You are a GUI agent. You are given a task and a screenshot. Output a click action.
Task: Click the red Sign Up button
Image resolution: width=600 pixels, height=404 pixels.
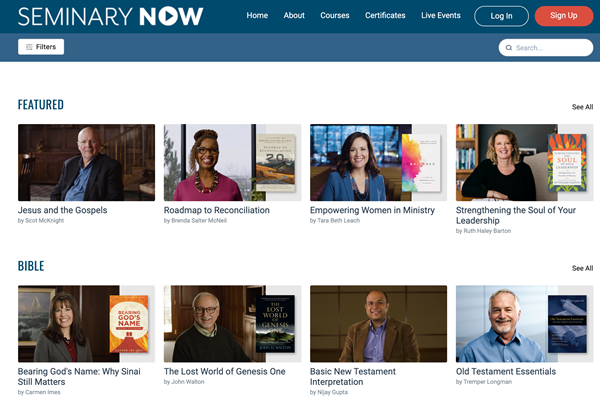pos(564,16)
